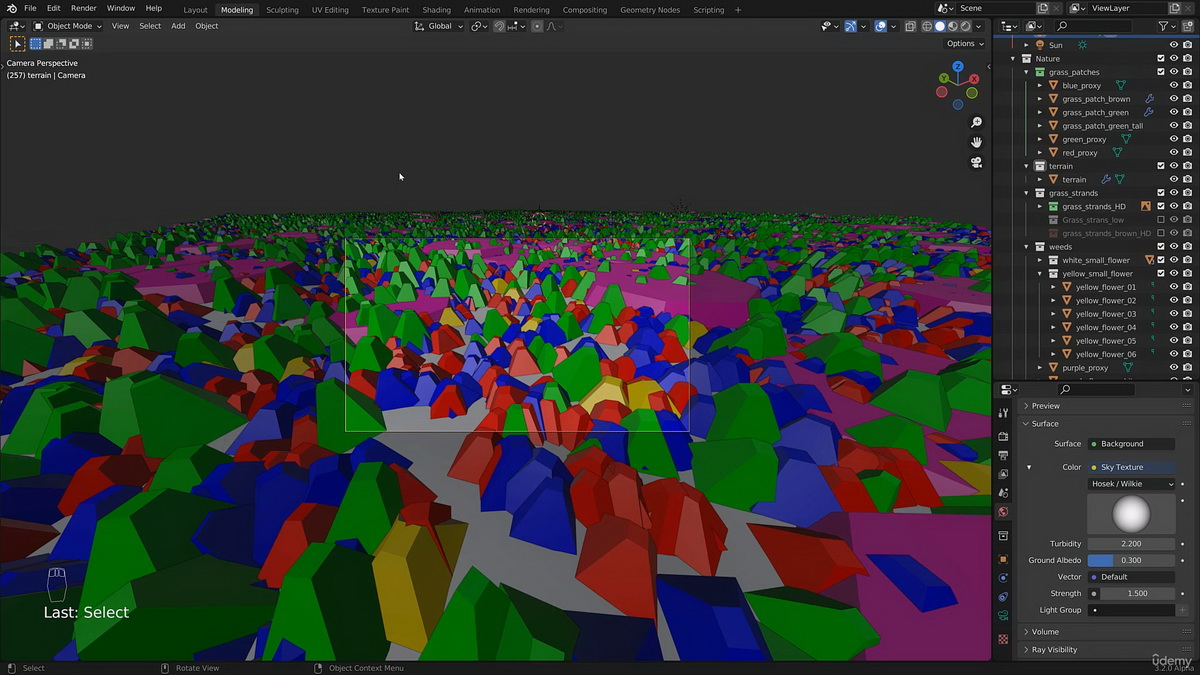This screenshot has height=675, width=1200.
Task: Open the Render properties tab
Action: tap(1003, 436)
